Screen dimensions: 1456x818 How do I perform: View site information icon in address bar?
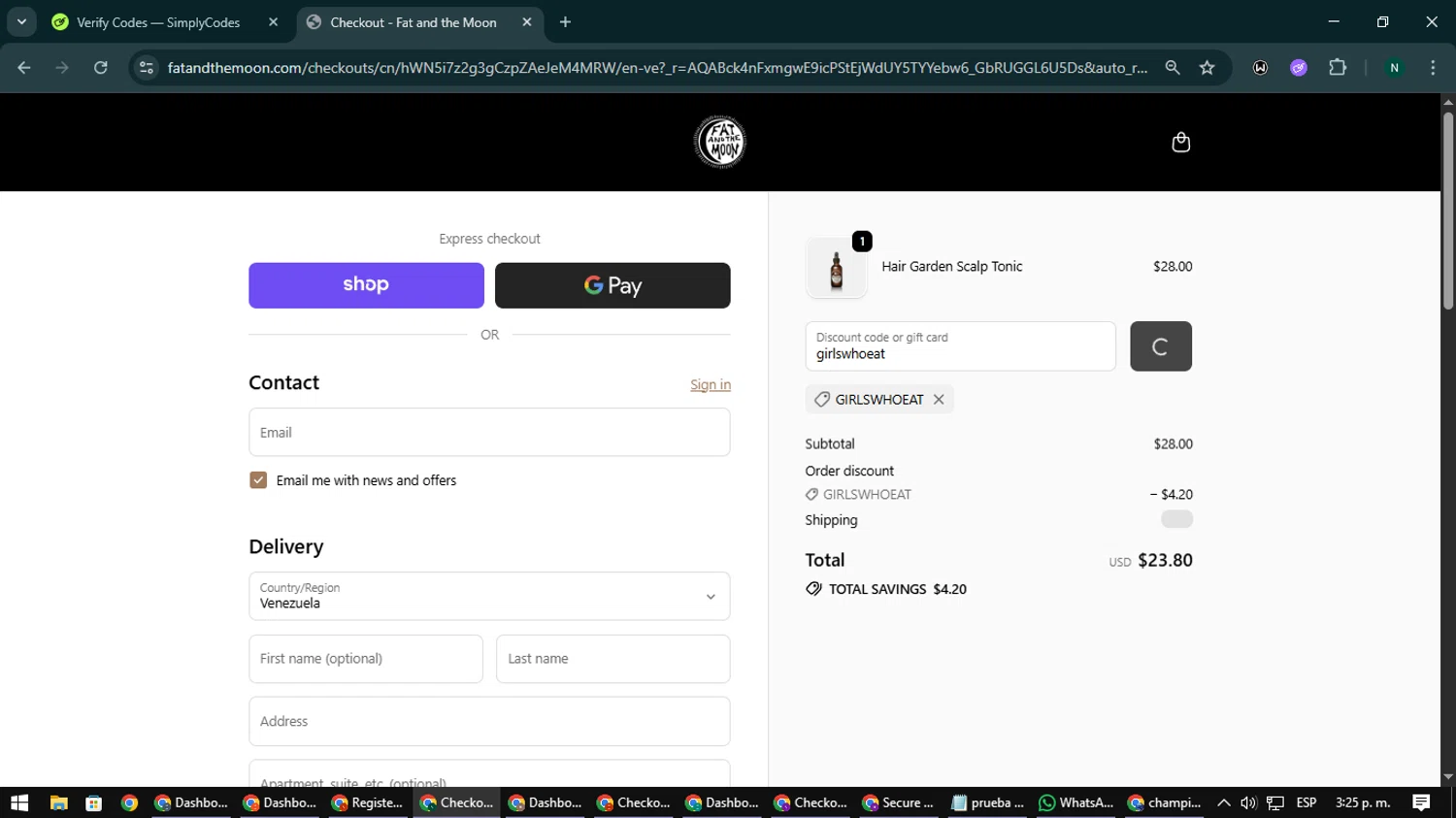[147, 68]
